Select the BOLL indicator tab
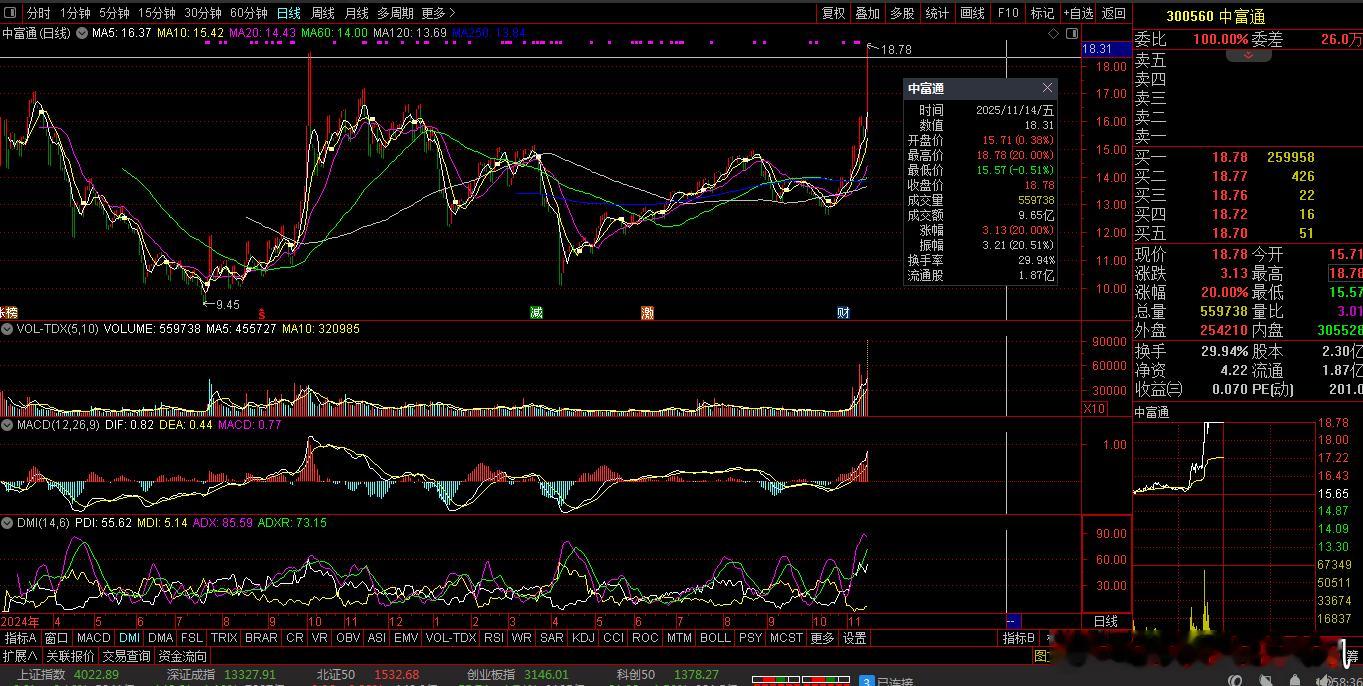The image size is (1363, 686). (x=715, y=638)
